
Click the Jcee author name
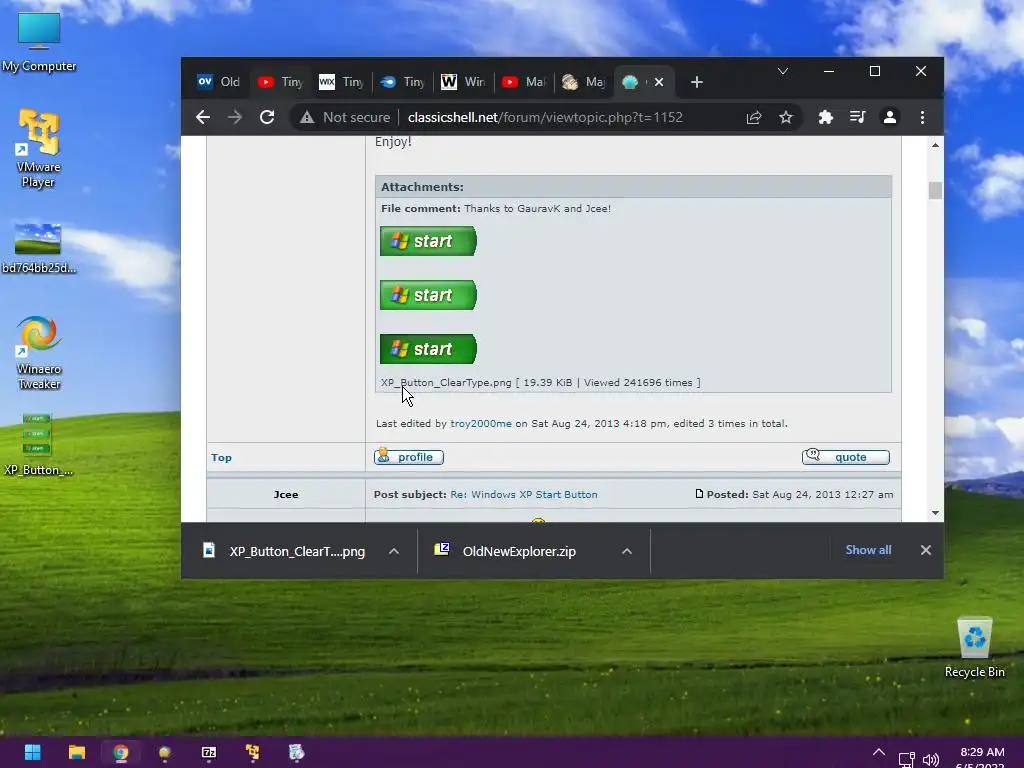285,495
